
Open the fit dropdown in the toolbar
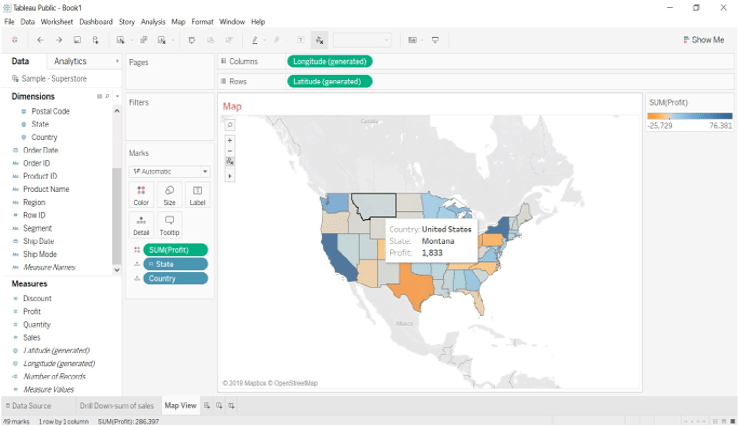pos(362,40)
